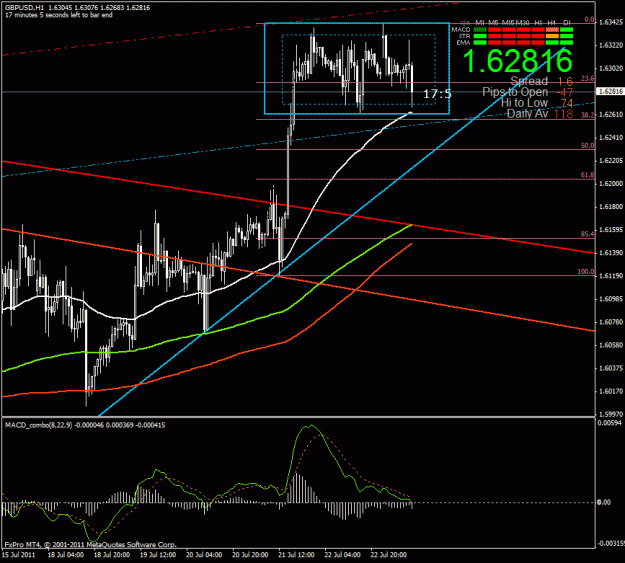Click the 21 Jul 12:00 time axis label
Image resolution: width=625 pixels, height=563 pixels.
click(296, 555)
